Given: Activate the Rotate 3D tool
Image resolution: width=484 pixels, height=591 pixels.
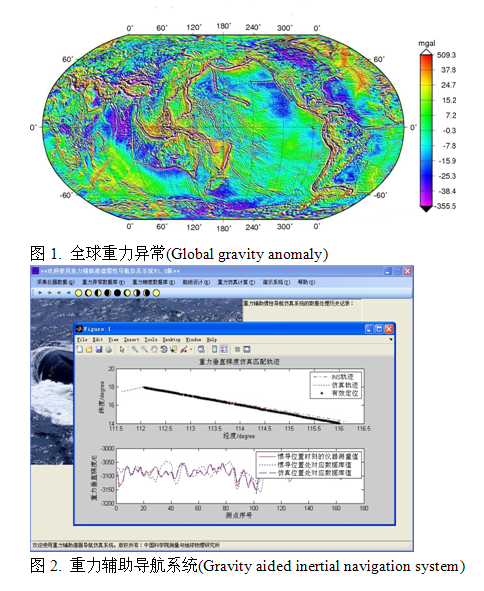Looking at the screenshot, I should (x=164, y=349).
